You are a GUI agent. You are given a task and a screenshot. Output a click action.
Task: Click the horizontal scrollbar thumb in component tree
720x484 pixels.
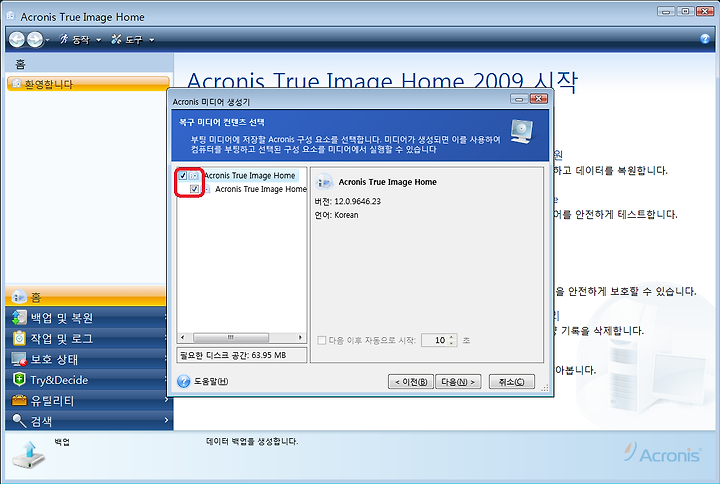coord(231,338)
